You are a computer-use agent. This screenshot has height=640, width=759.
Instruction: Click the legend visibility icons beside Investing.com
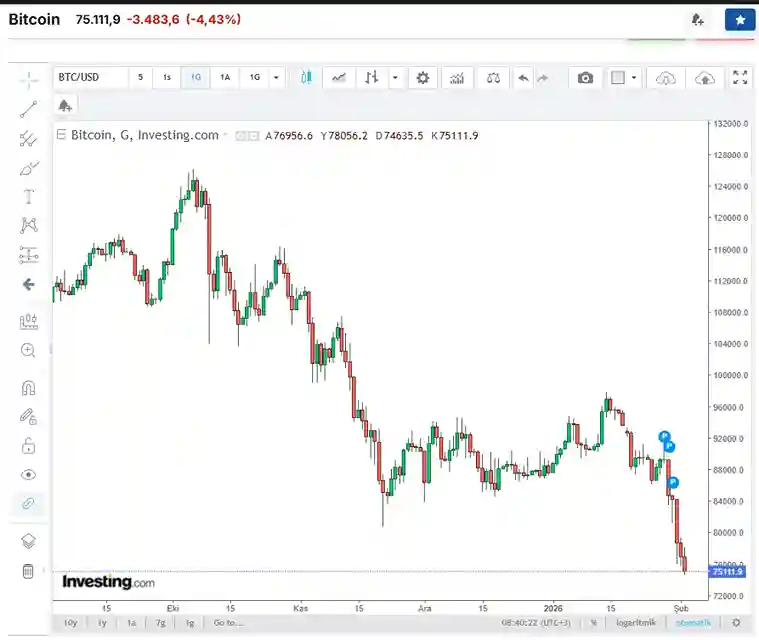(247, 137)
